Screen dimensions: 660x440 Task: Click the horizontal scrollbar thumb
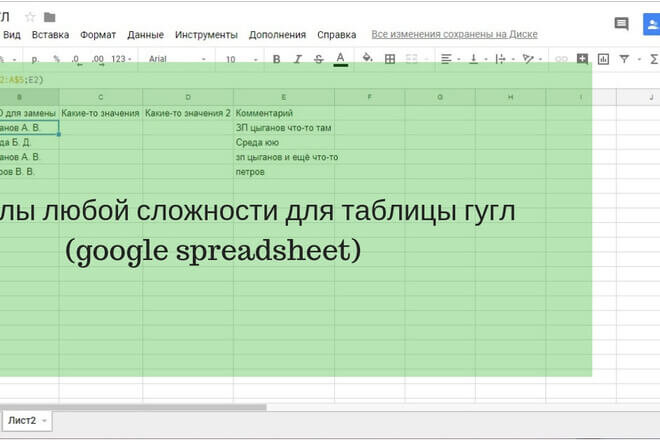(133, 407)
